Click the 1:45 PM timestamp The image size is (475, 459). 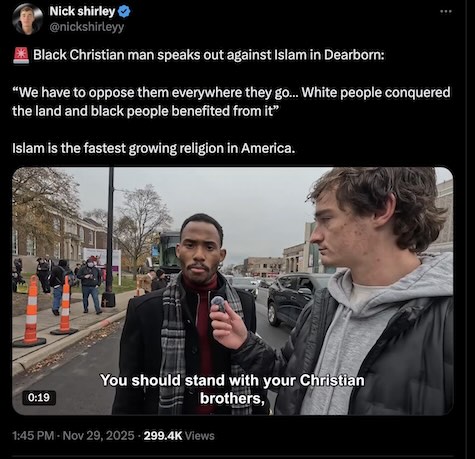tap(33, 436)
